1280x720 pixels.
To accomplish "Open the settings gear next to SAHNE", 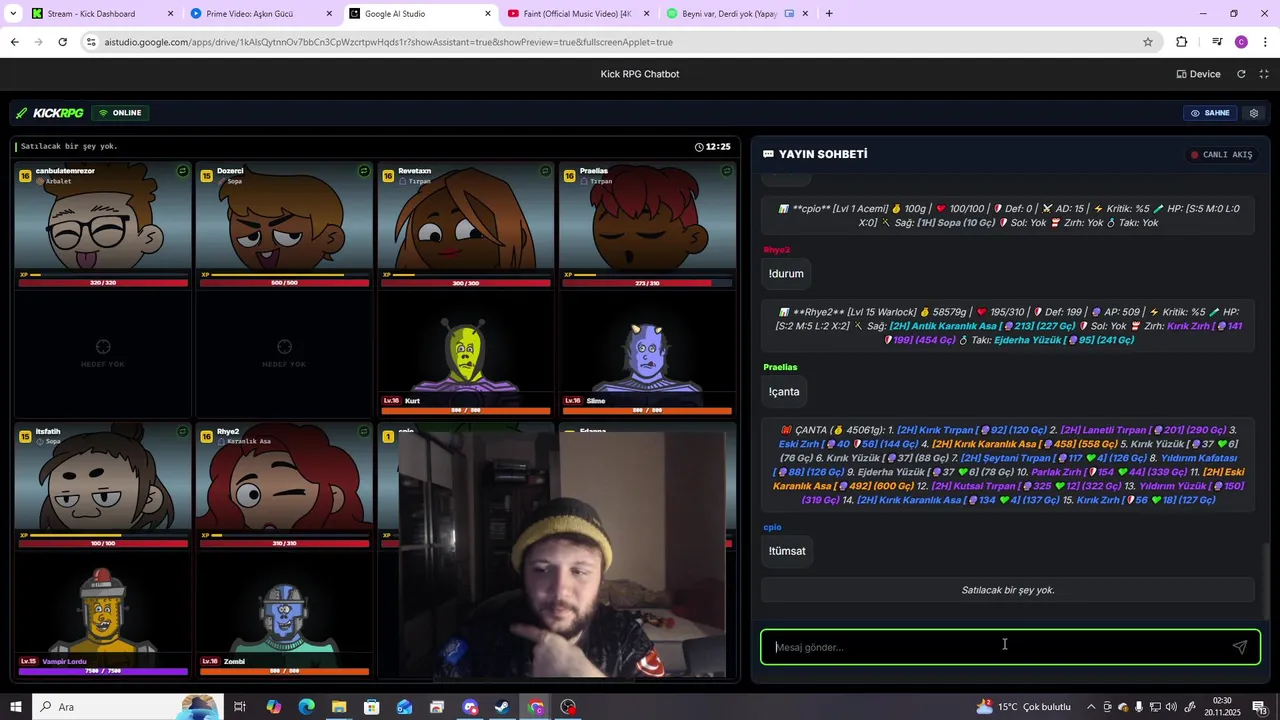I will 1254,113.
